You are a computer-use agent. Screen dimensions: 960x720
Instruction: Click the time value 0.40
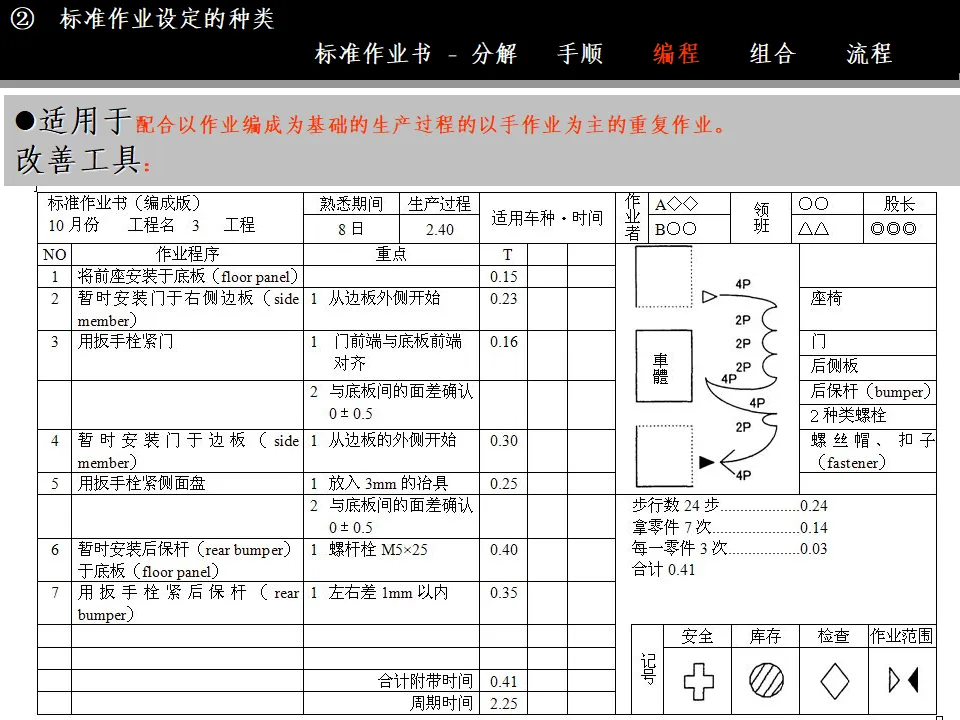click(x=503, y=550)
